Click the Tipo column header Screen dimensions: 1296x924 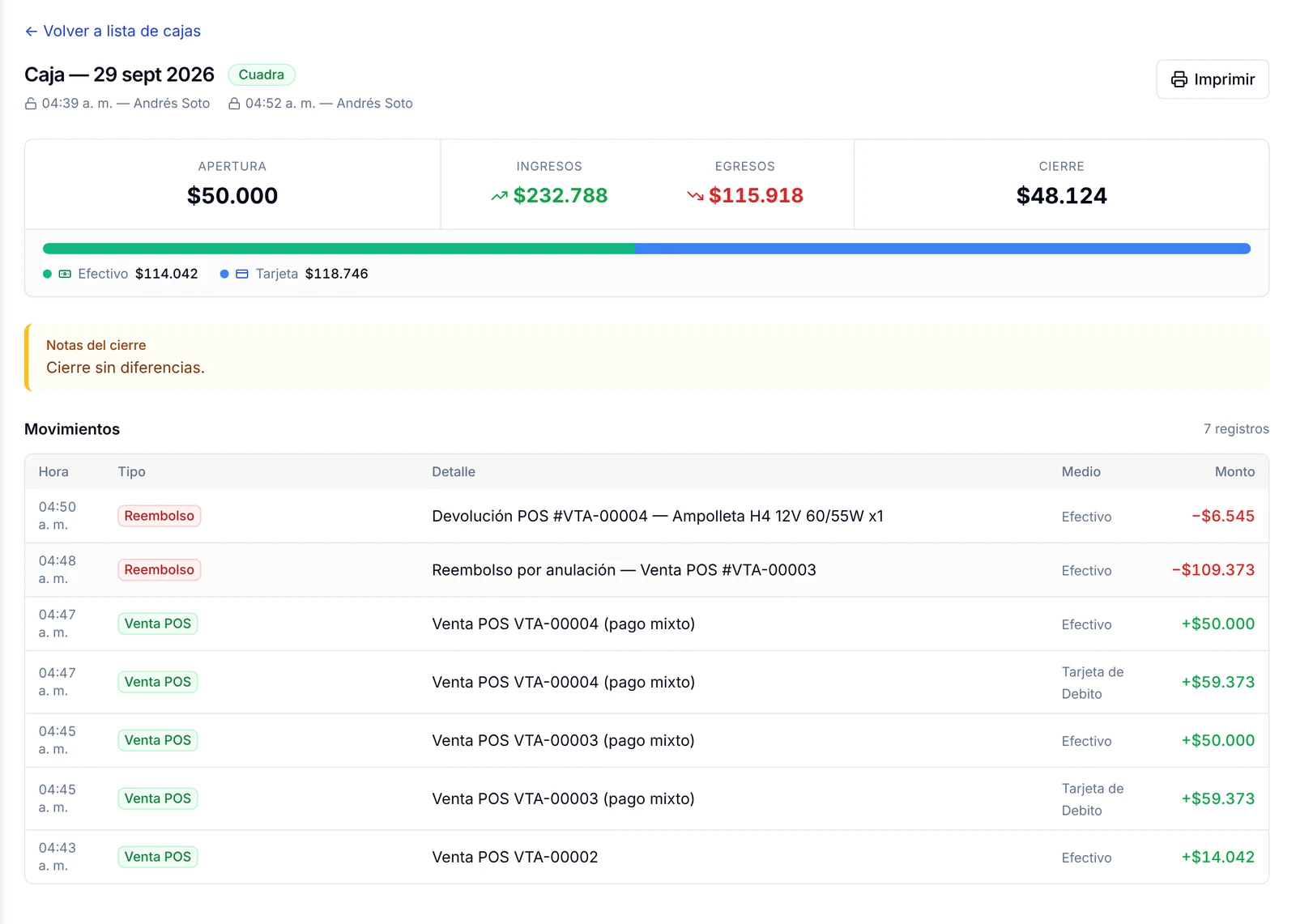(x=132, y=472)
